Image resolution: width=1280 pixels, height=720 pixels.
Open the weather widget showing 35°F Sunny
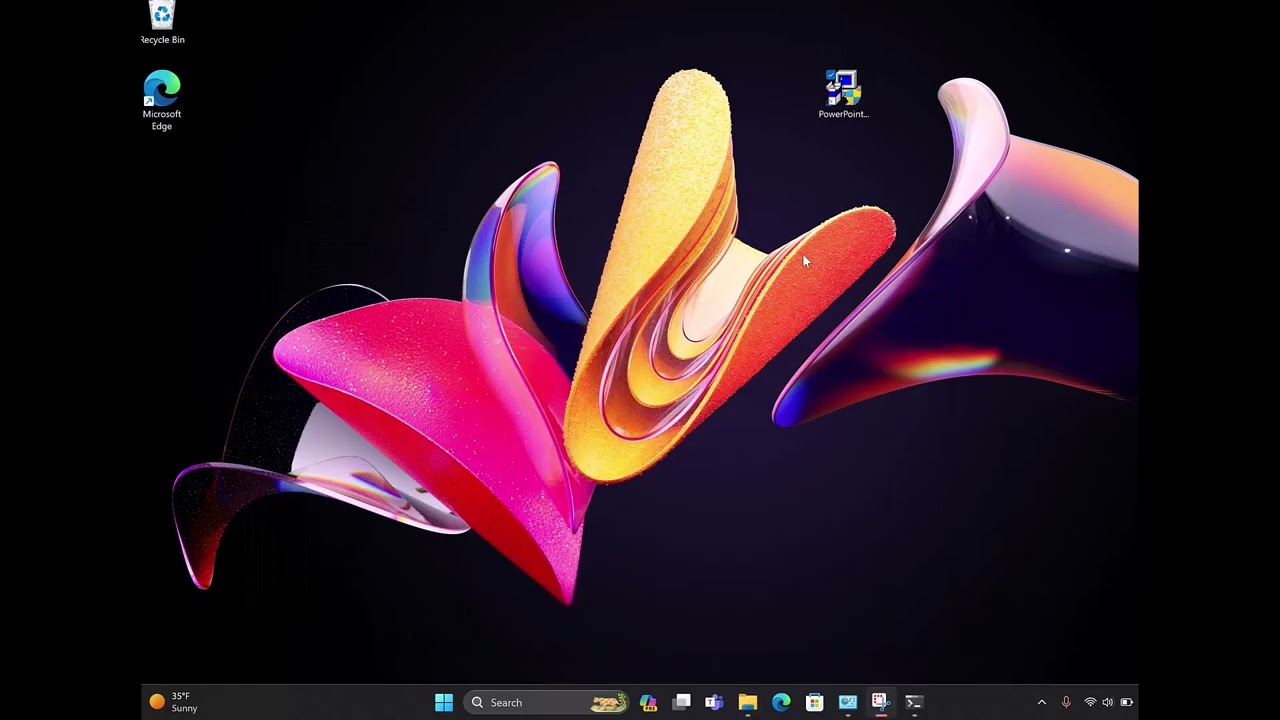click(x=174, y=702)
